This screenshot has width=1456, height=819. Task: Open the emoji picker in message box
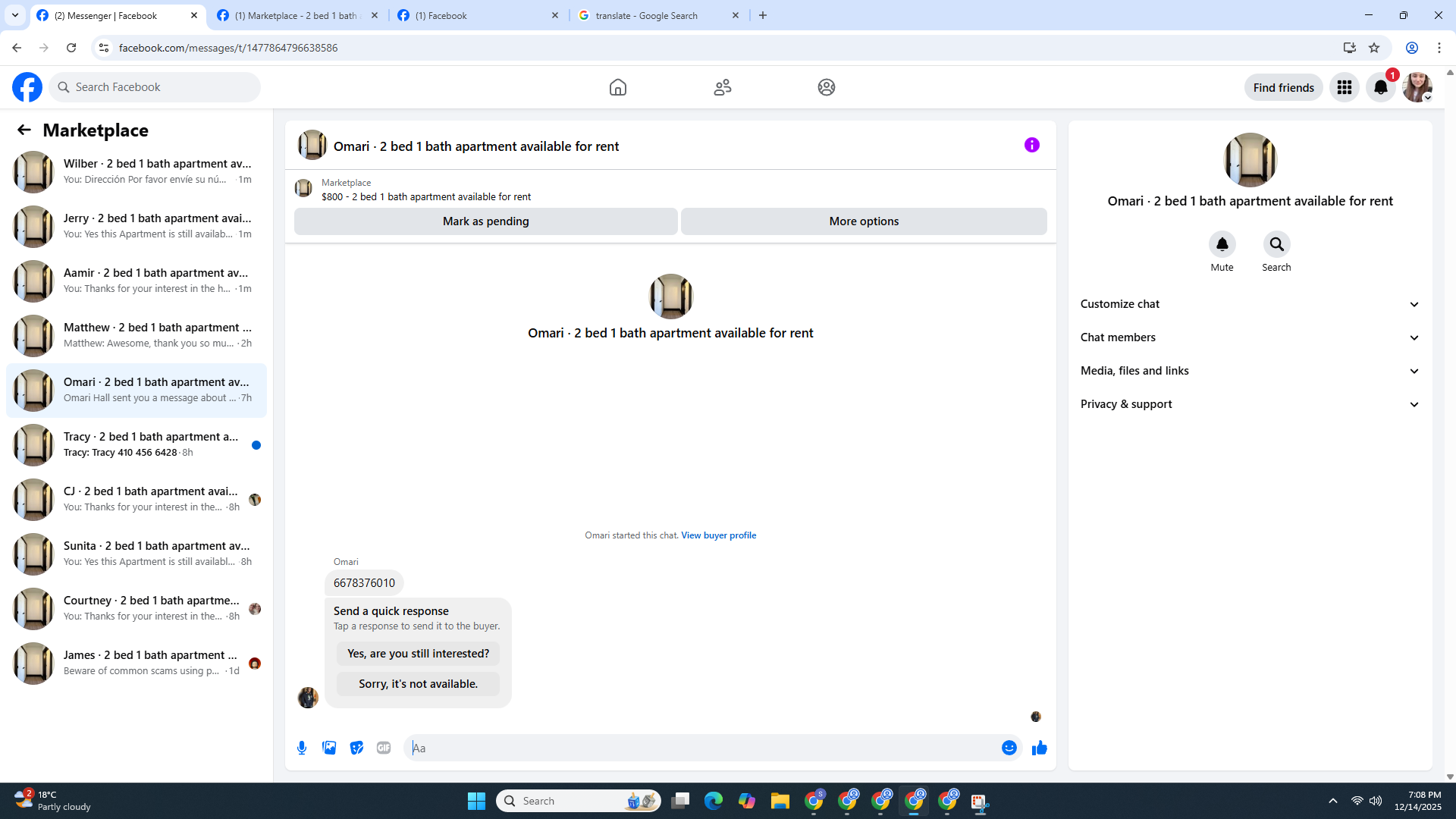coord(1009,748)
